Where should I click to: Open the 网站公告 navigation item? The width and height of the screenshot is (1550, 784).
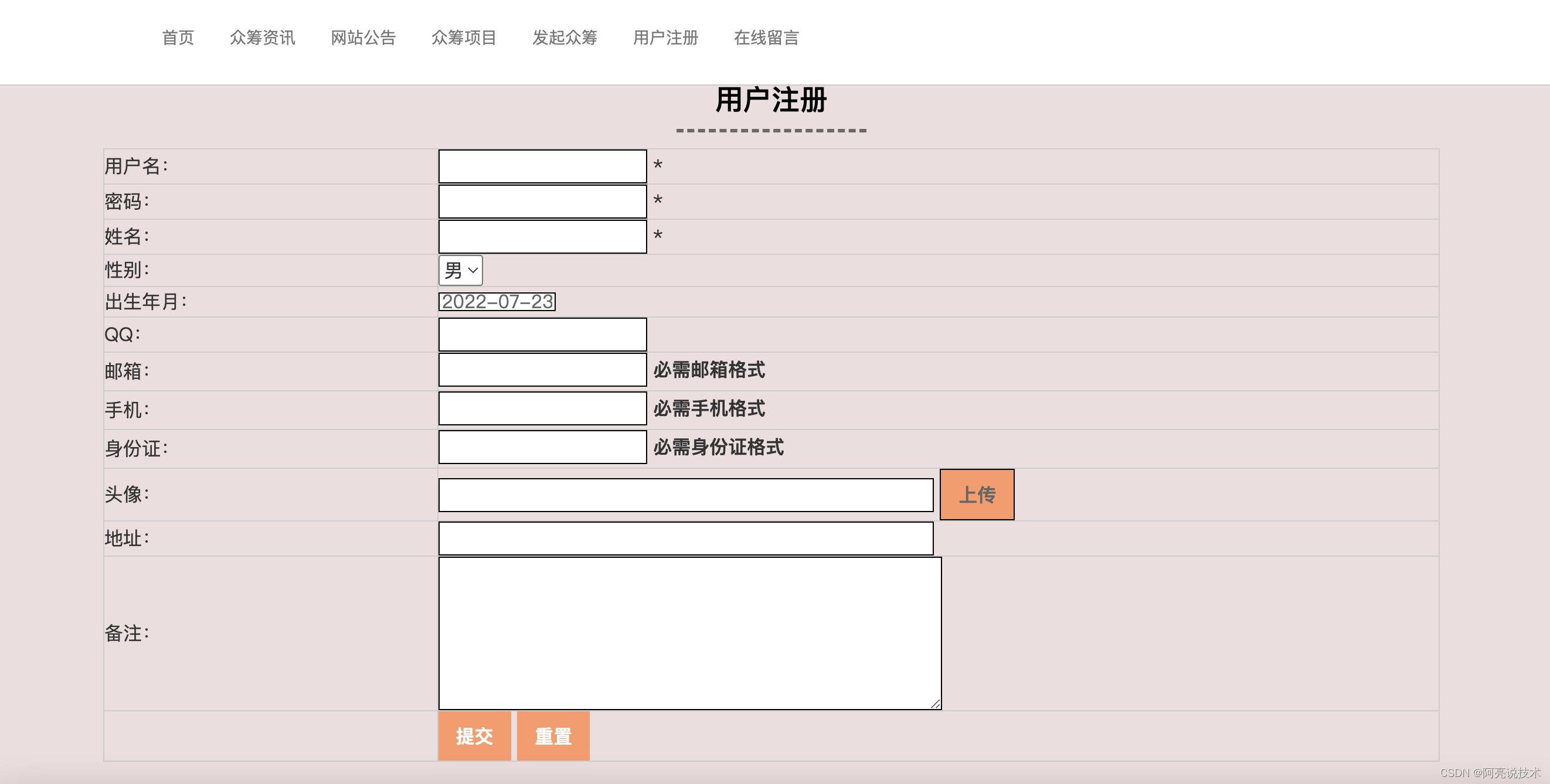click(x=363, y=38)
